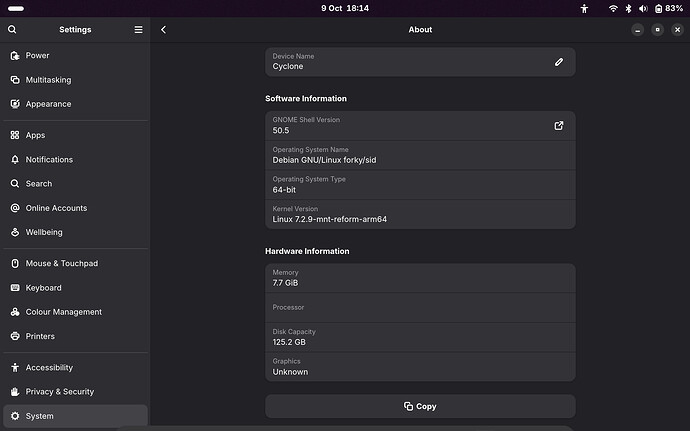Switch to the Appearance panel
Screen dimensions: 690x431
click(75, 104)
